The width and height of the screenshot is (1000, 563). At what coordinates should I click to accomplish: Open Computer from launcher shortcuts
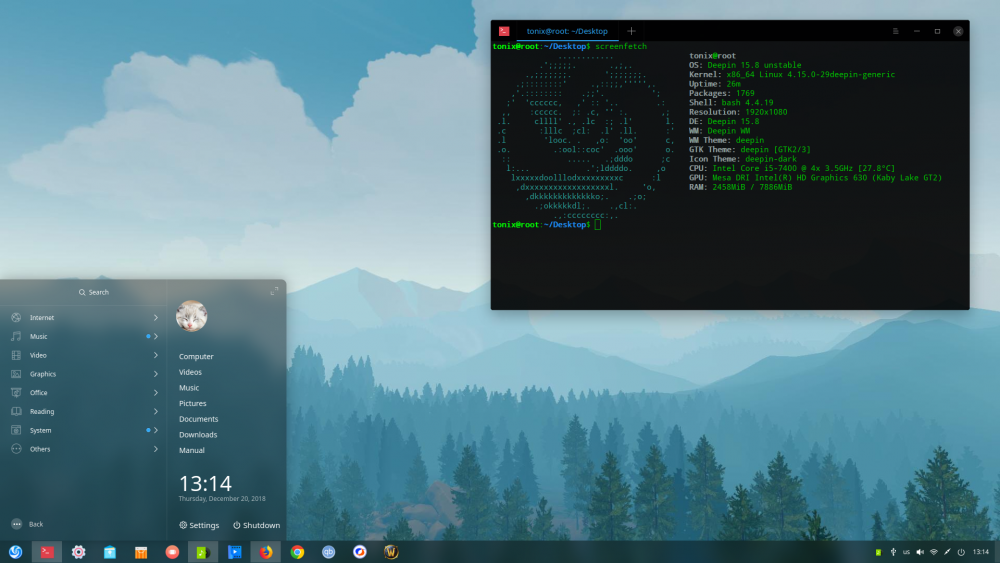[x=196, y=356]
